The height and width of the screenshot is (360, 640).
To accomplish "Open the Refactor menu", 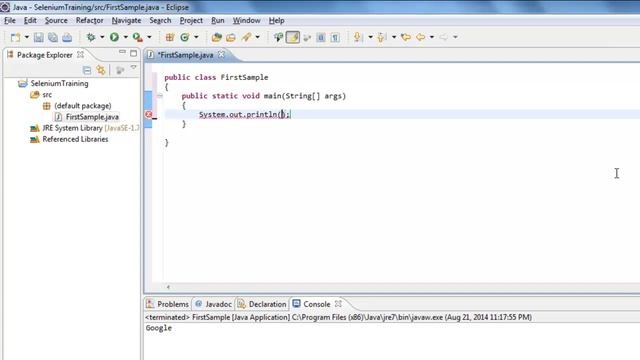I will click(89, 20).
